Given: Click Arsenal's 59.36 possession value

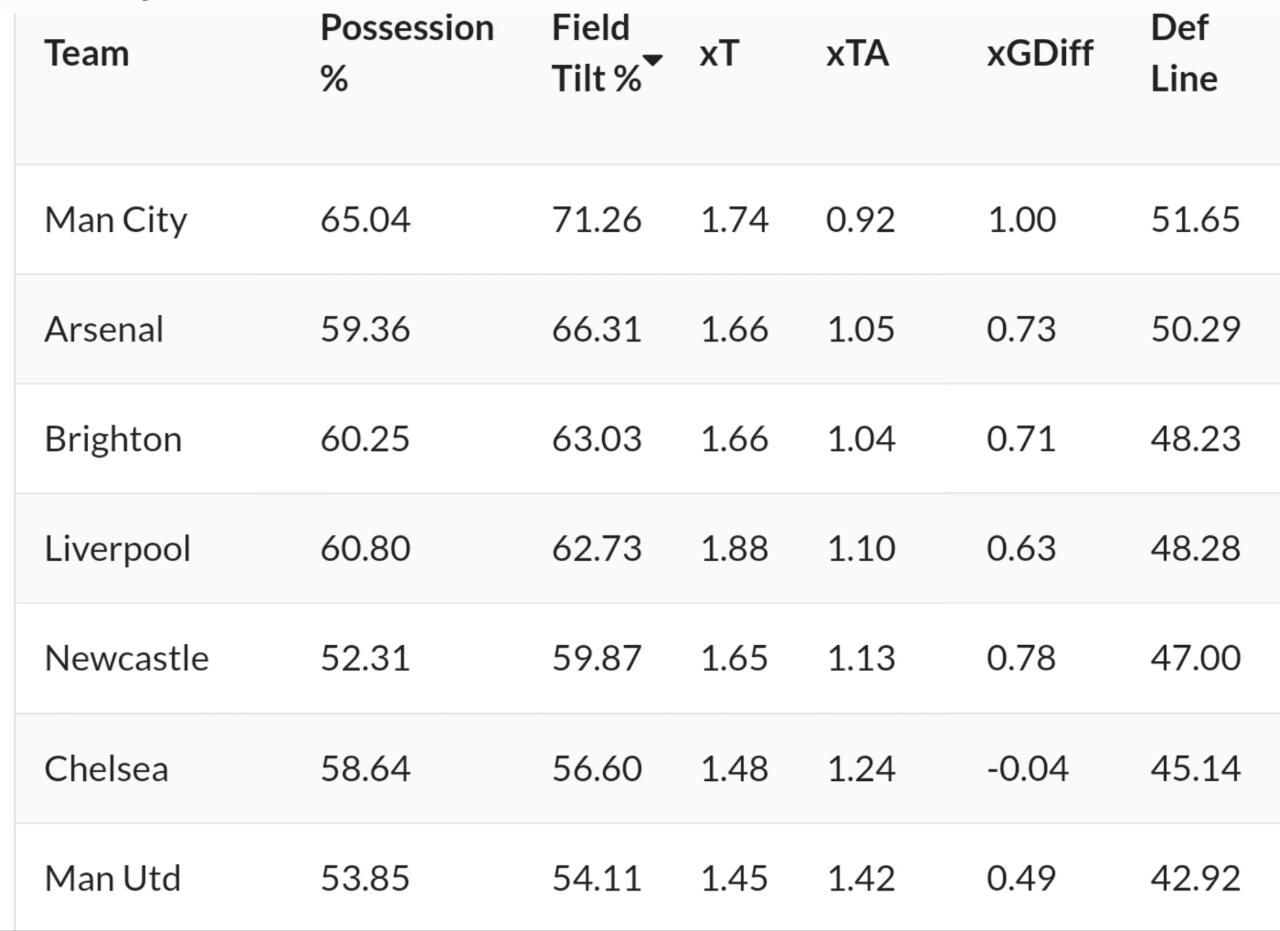Looking at the screenshot, I should point(365,329).
